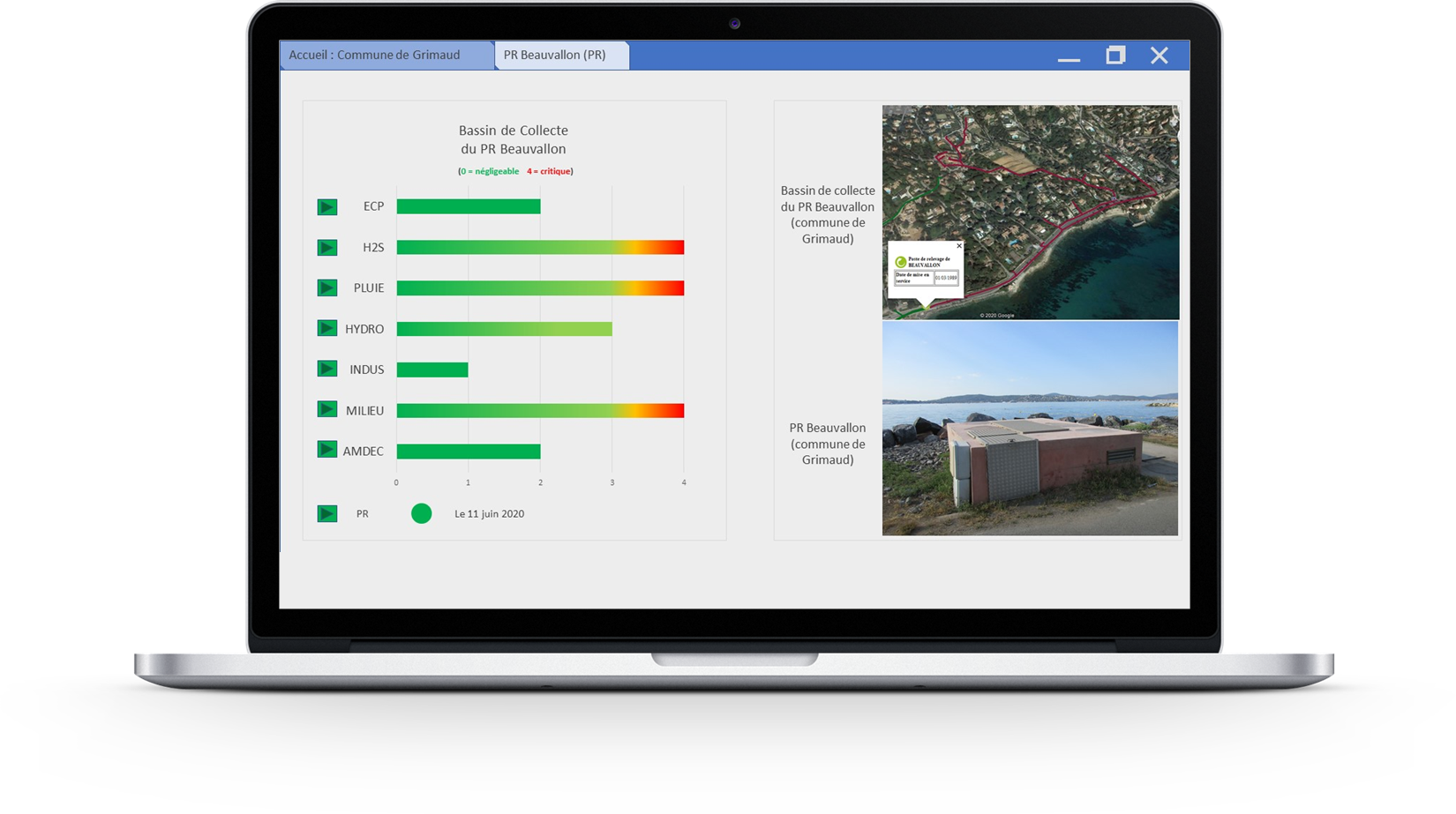Click the PLUIE gradient bar

tap(540, 288)
